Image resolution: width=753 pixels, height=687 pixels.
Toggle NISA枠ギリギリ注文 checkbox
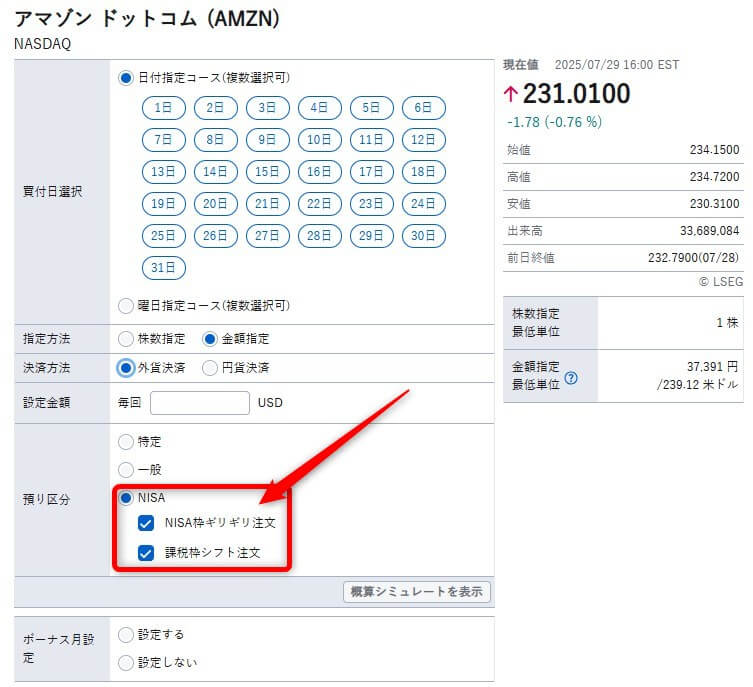pyautogui.click(x=146, y=523)
